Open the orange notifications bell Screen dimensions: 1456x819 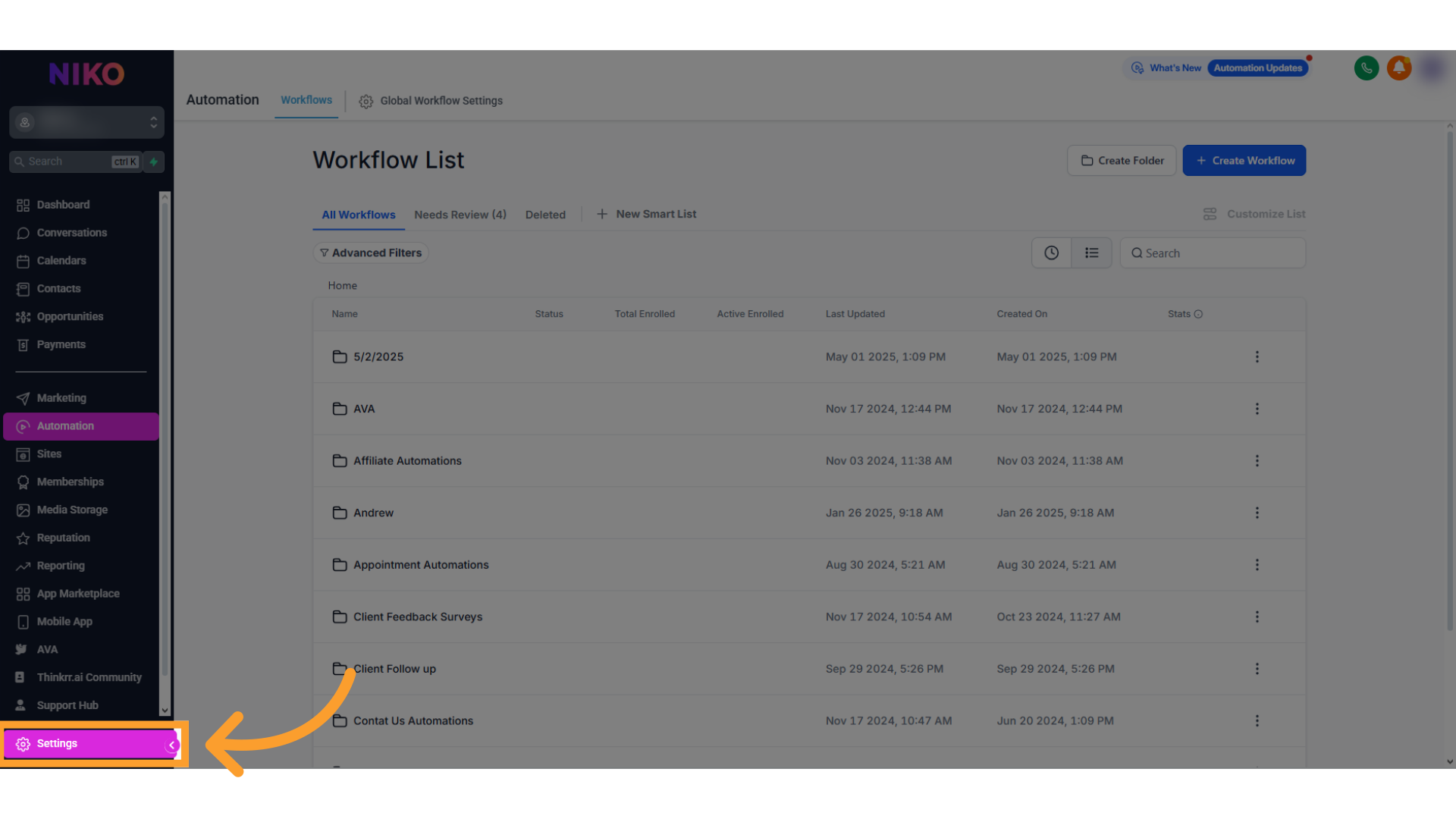click(1399, 68)
